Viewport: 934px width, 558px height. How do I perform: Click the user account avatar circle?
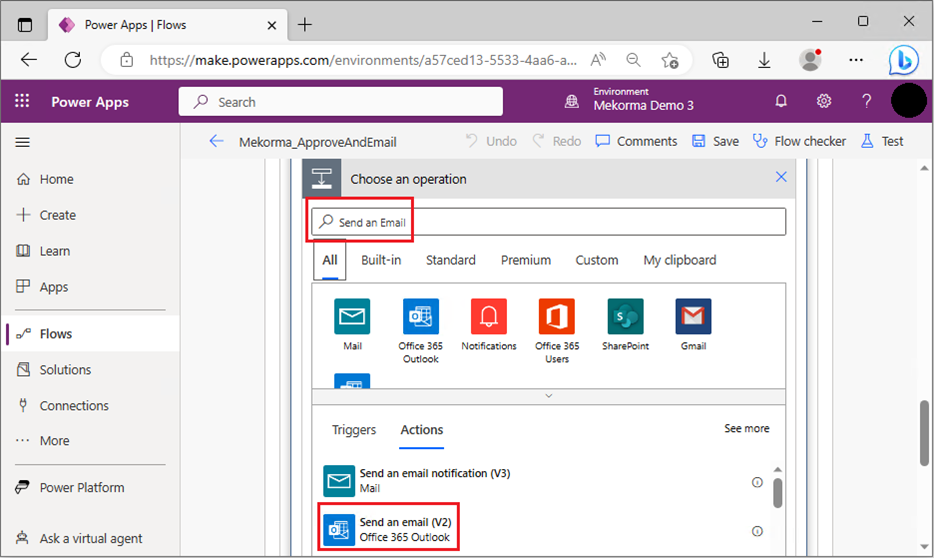point(908,101)
